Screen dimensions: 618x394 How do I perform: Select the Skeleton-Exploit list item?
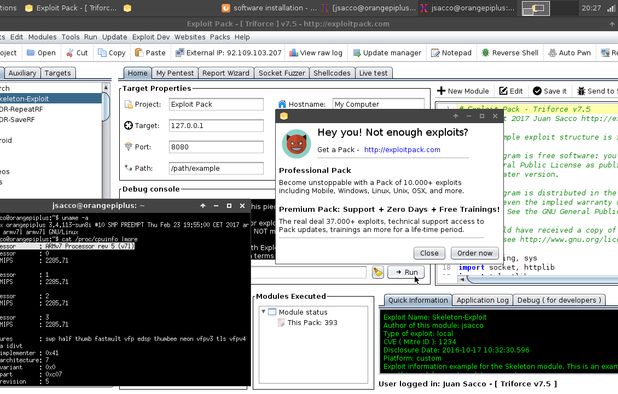pyautogui.click(x=50, y=98)
